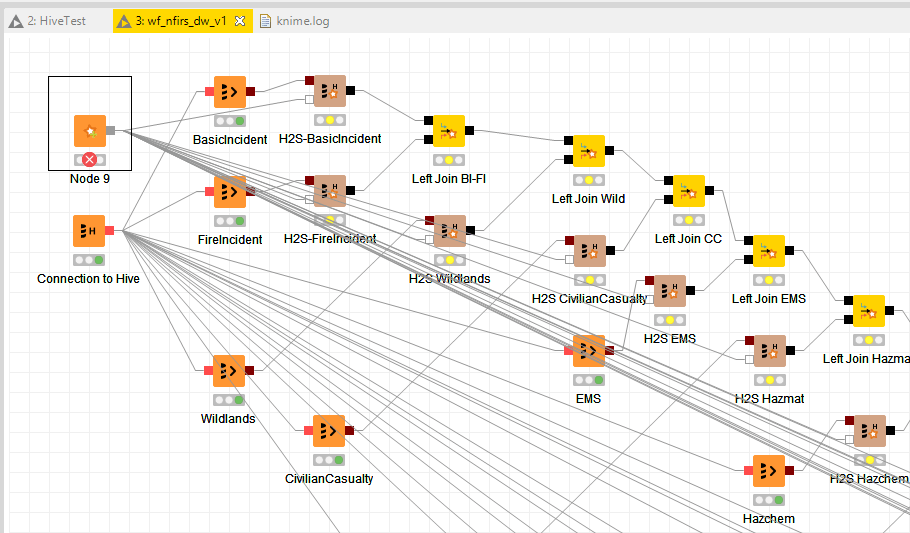Click the Connection to Hive label
This screenshot has width=910, height=533.
(x=88, y=279)
